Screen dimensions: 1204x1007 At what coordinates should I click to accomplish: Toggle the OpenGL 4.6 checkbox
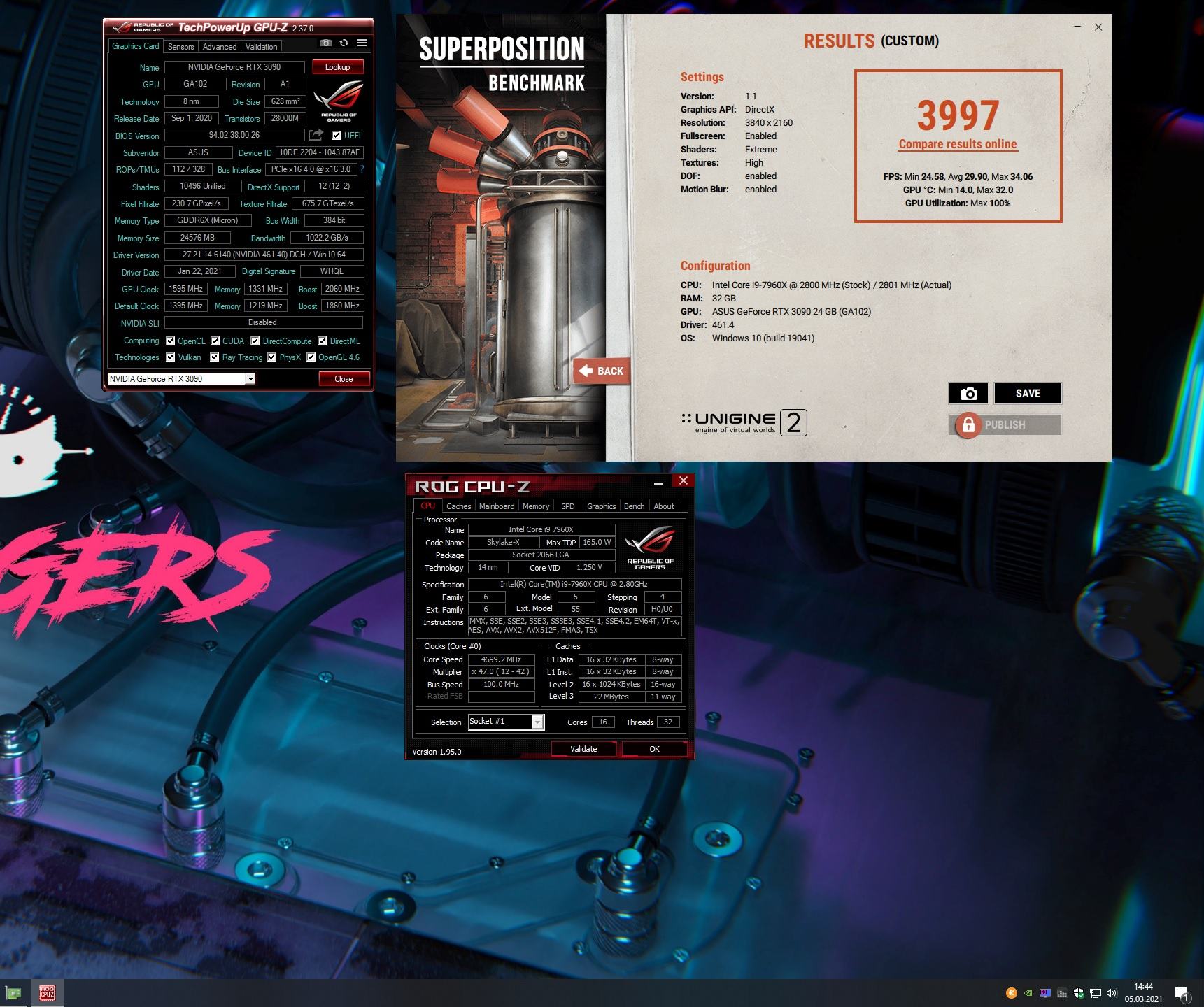click(311, 357)
